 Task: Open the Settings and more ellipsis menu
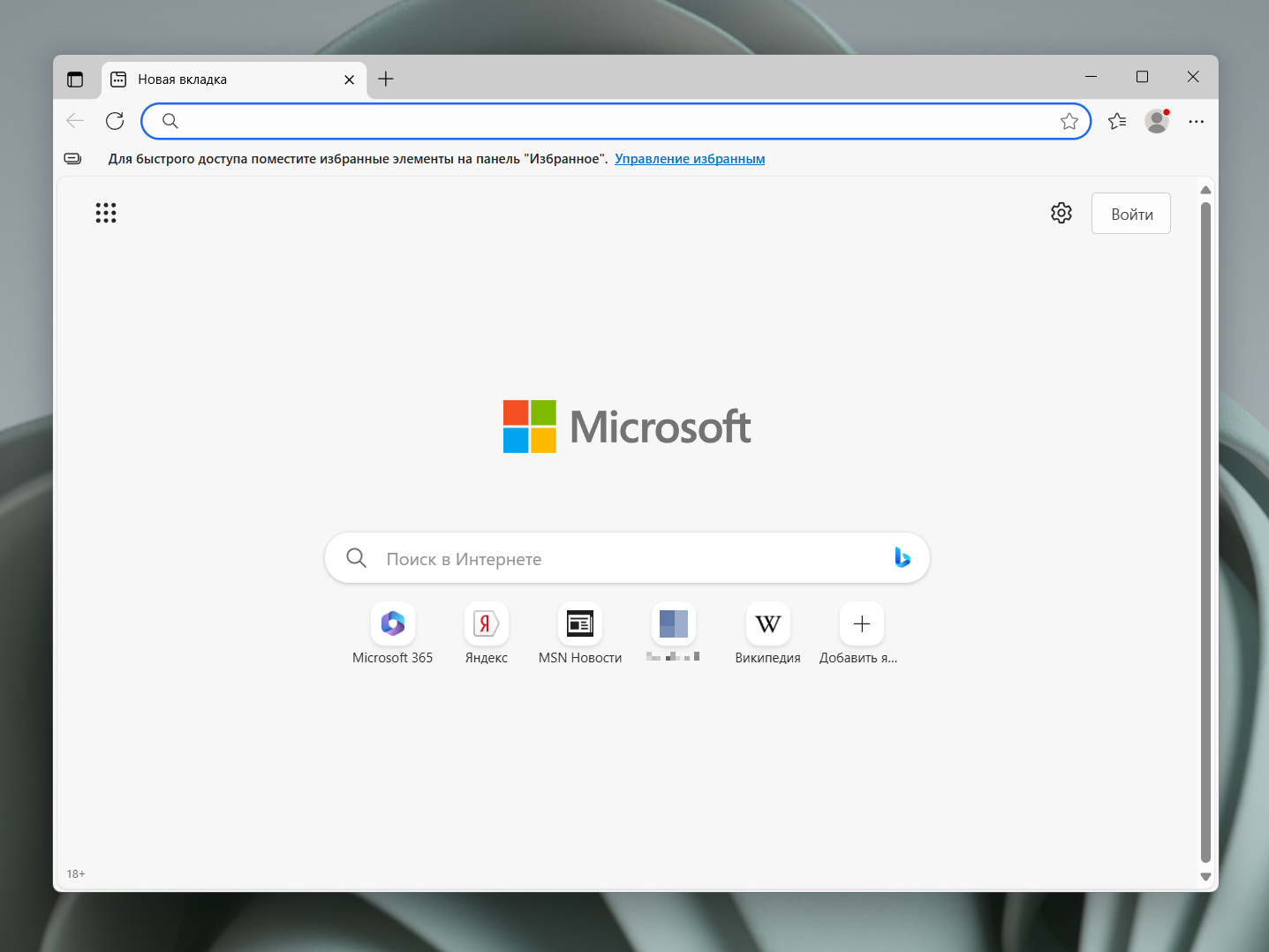[1196, 121]
